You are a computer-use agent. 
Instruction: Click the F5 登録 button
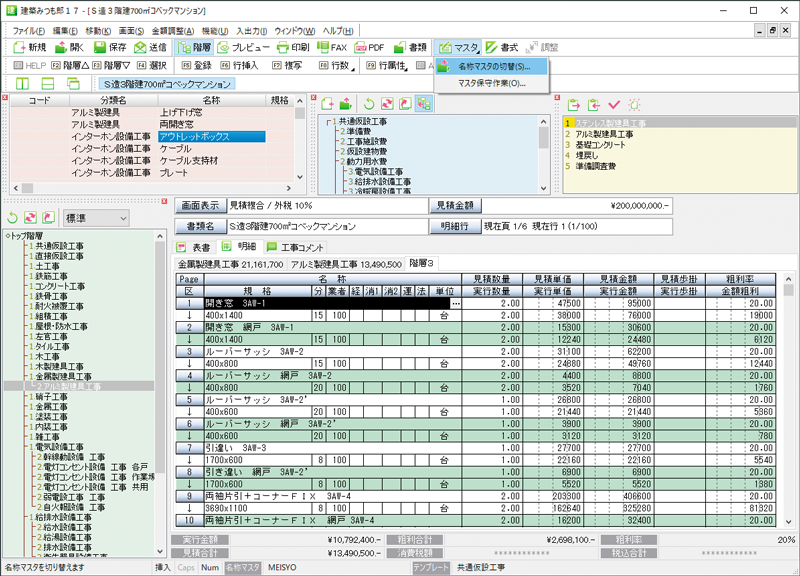point(196,65)
